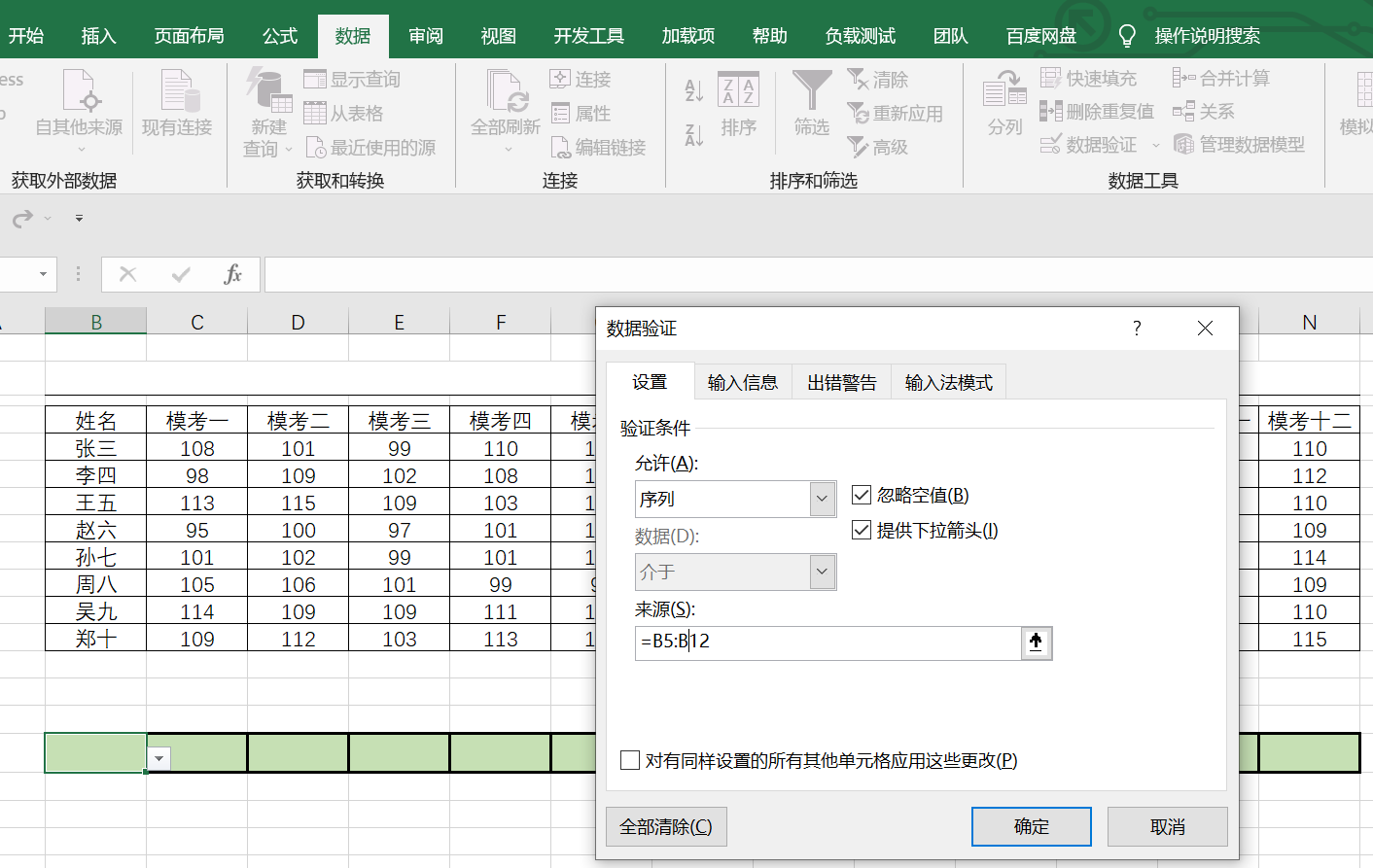The image size is (1373, 868).
Task: Open 现有连接 existing connections
Action: point(177,103)
